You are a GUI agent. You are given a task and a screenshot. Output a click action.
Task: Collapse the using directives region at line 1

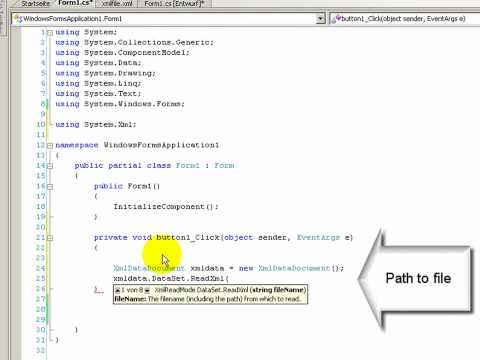tap(50, 33)
